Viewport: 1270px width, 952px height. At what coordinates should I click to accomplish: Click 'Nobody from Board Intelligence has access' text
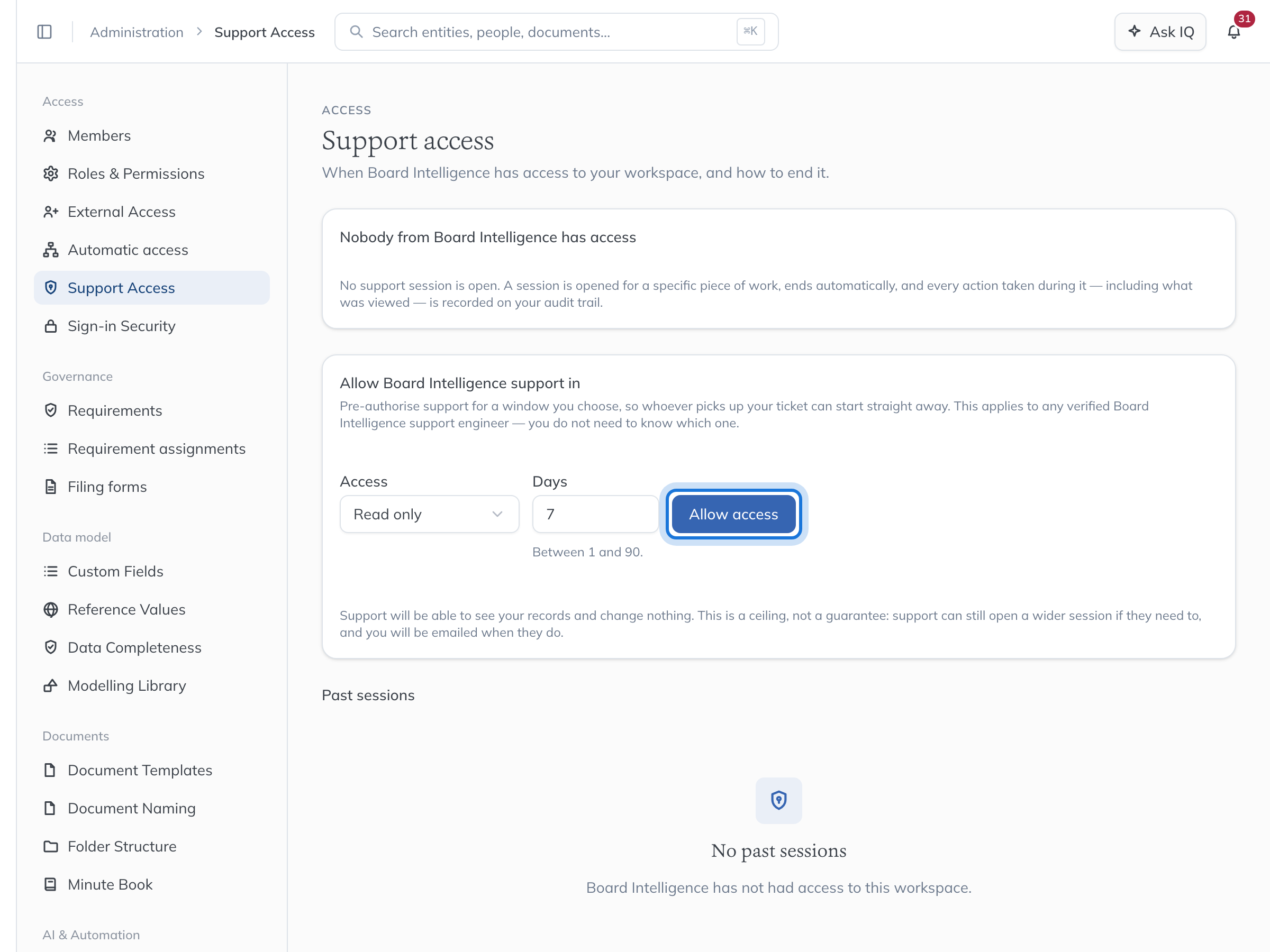487,237
